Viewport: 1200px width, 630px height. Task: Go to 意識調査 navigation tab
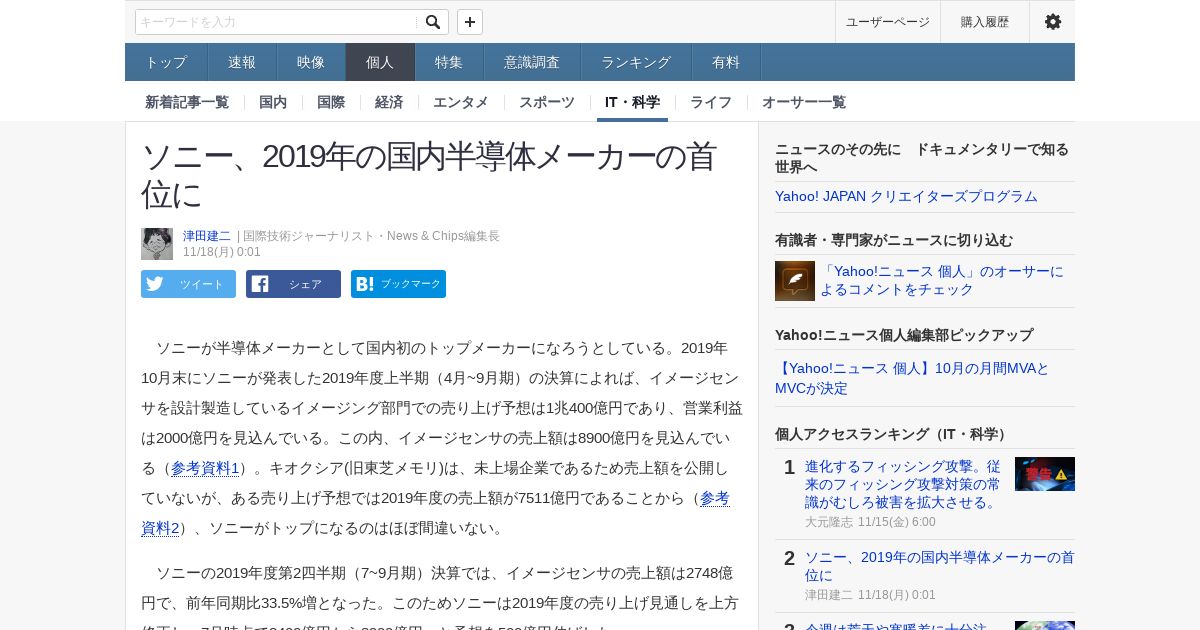[532, 62]
